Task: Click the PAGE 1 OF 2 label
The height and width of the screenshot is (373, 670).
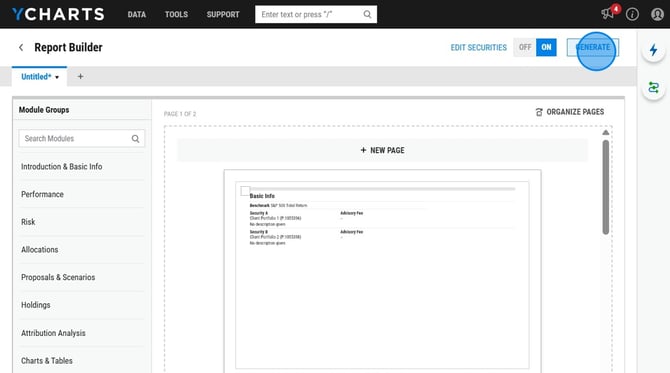Action: pyautogui.click(x=180, y=114)
